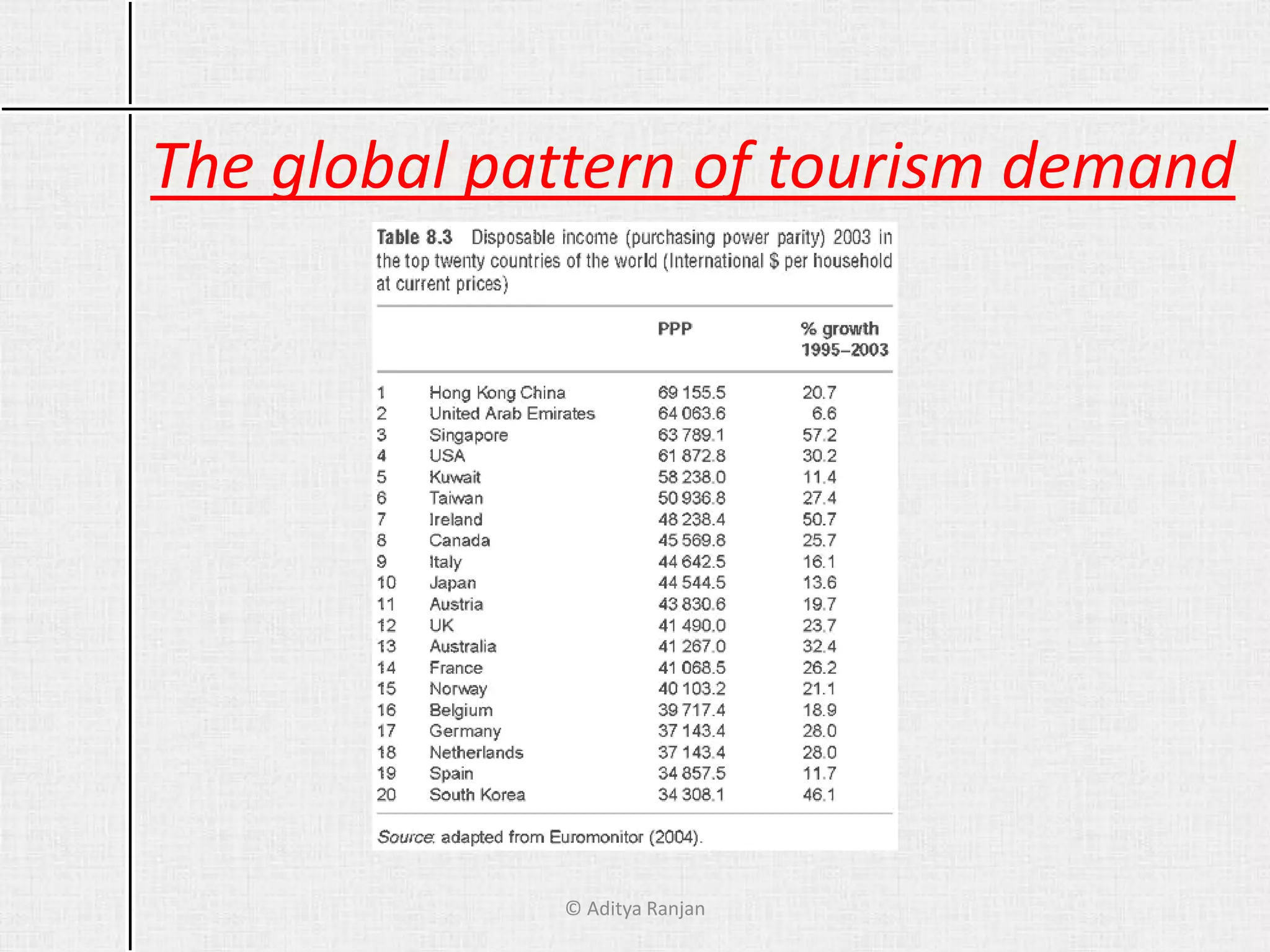Image resolution: width=1270 pixels, height=952 pixels.
Task: Select the 'Germany' country entry
Action: [x=465, y=731]
